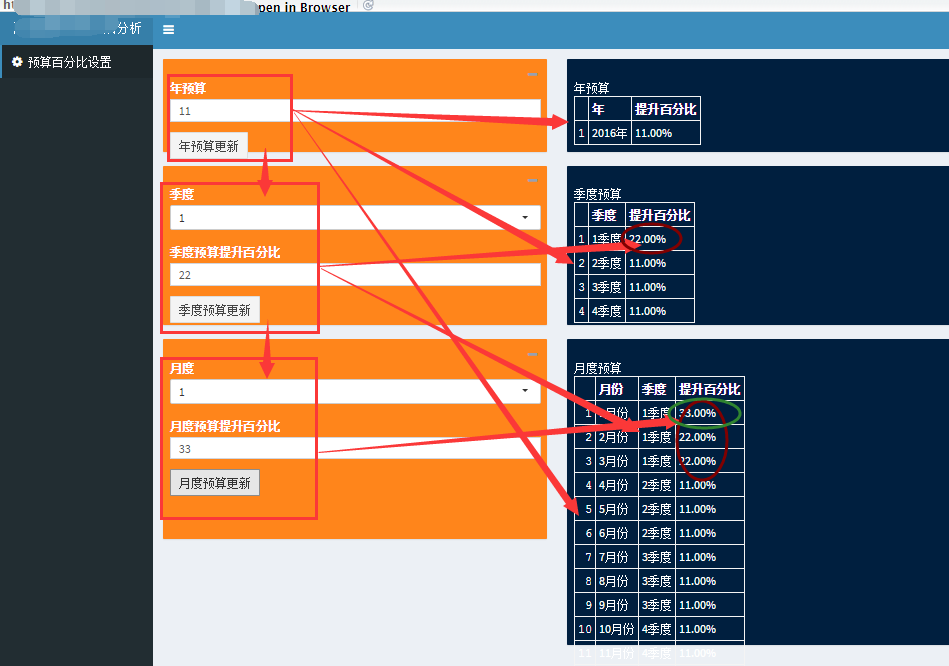The width and height of the screenshot is (949, 666).
Task: Collapse the 月度 panel with minus icon
Action: click(532, 355)
